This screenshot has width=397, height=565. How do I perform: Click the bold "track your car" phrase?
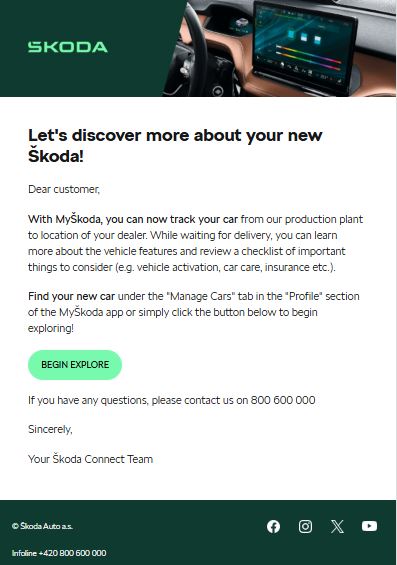coord(204,219)
